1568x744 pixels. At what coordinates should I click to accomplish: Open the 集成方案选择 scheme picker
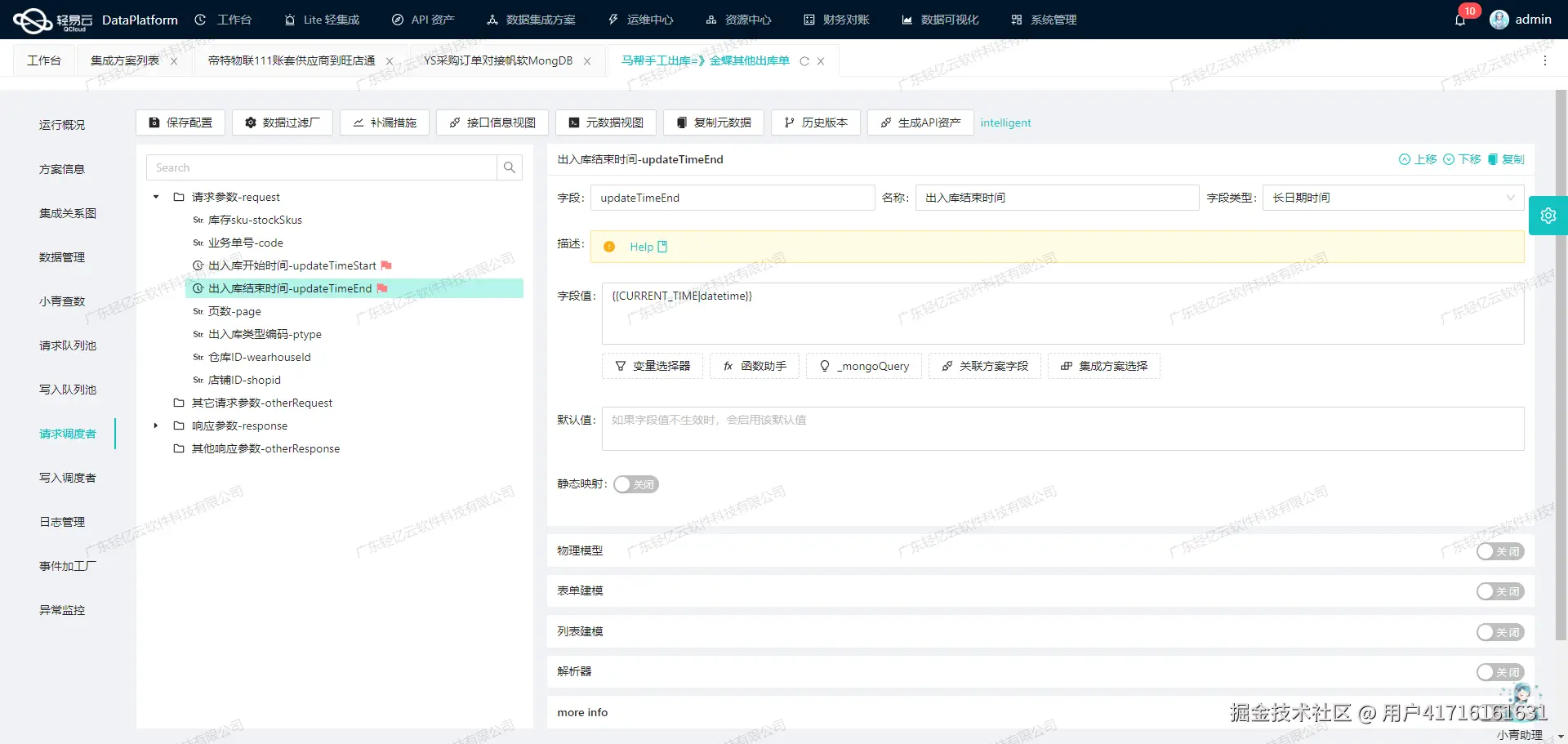coord(1103,366)
